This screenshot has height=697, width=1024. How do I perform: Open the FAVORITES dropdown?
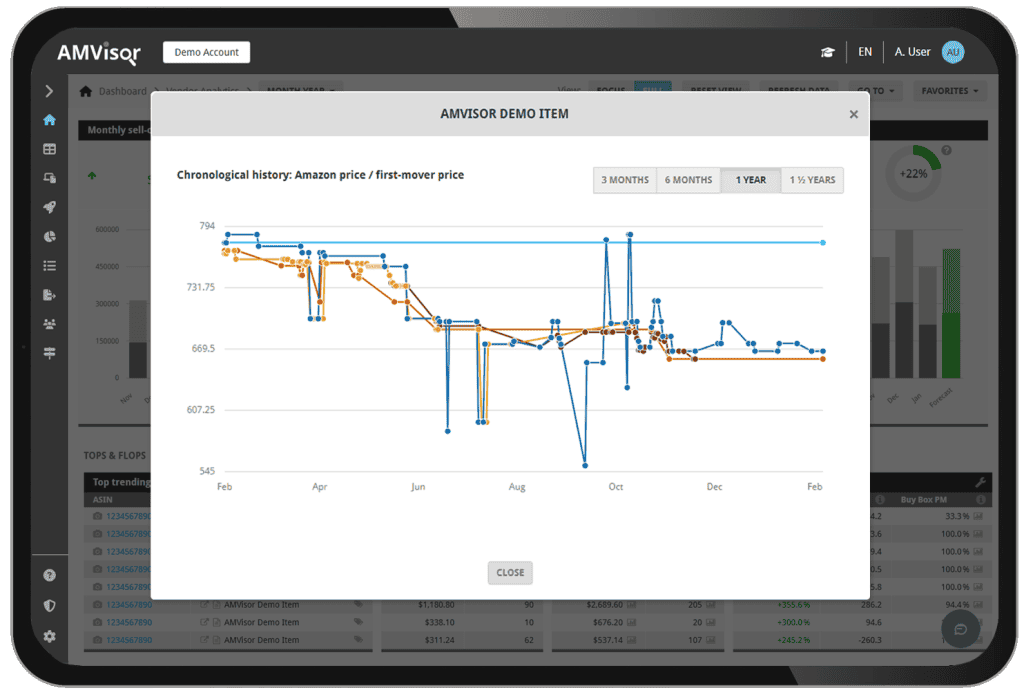click(948, 90)
